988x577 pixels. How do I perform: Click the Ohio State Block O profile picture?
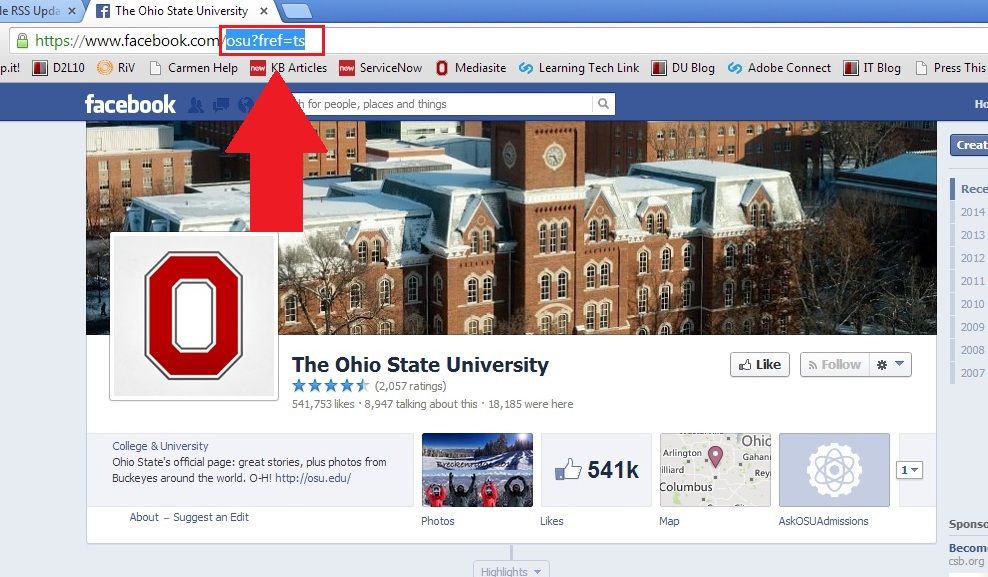(x=194, y=316)
